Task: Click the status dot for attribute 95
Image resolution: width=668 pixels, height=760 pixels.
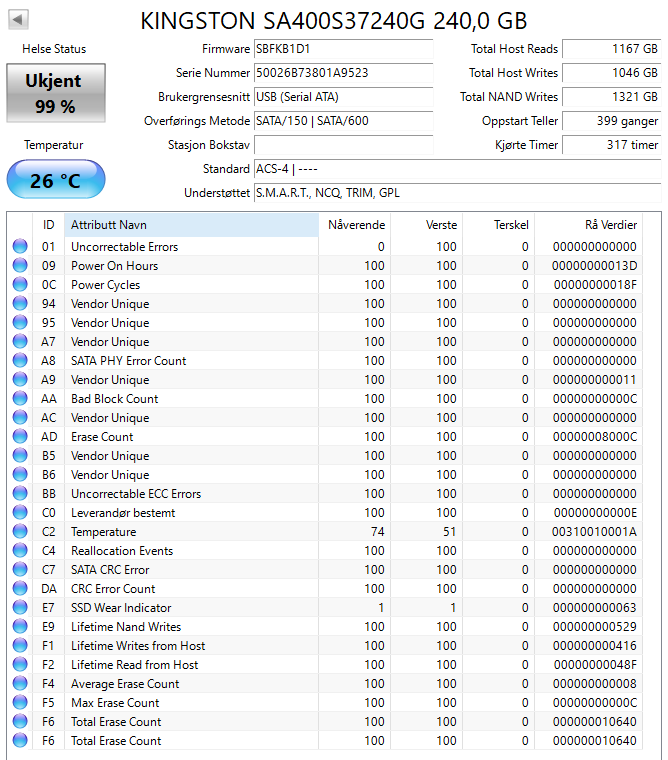Action: (20, 322)
